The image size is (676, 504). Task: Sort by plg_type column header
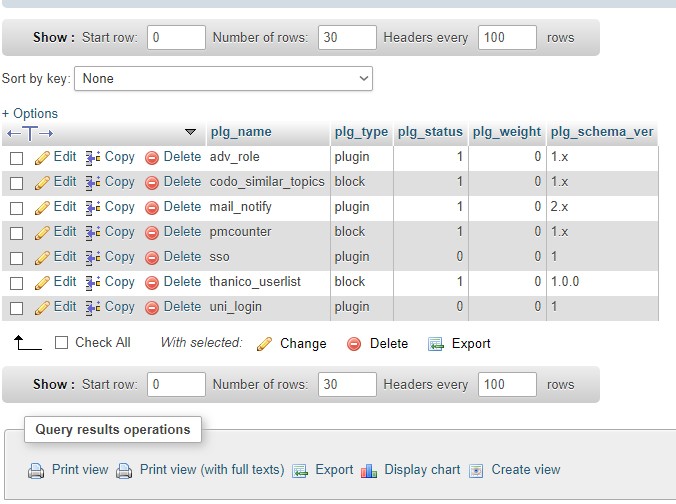click(x=361, y=131)
